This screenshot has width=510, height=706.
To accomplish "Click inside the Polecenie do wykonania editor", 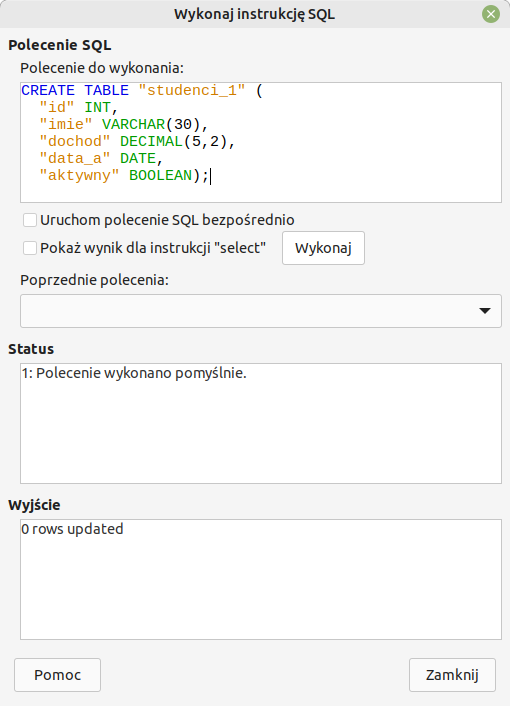I will pos(261,142).
